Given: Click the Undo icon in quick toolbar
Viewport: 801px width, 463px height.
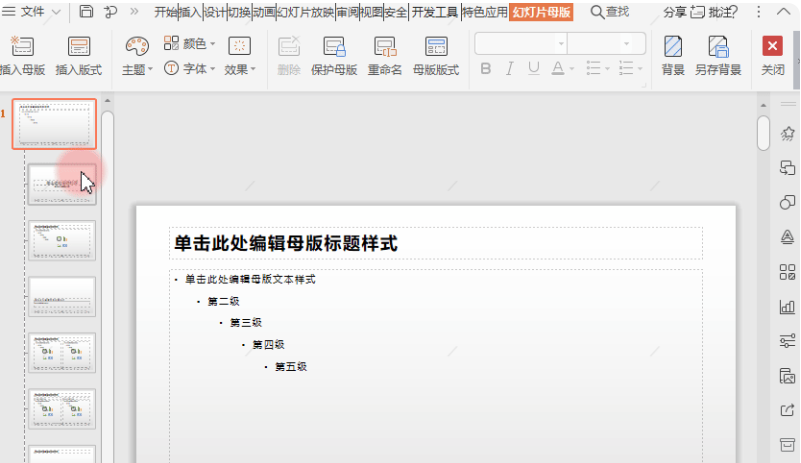Looking at the screenshot, I should 110,12.
